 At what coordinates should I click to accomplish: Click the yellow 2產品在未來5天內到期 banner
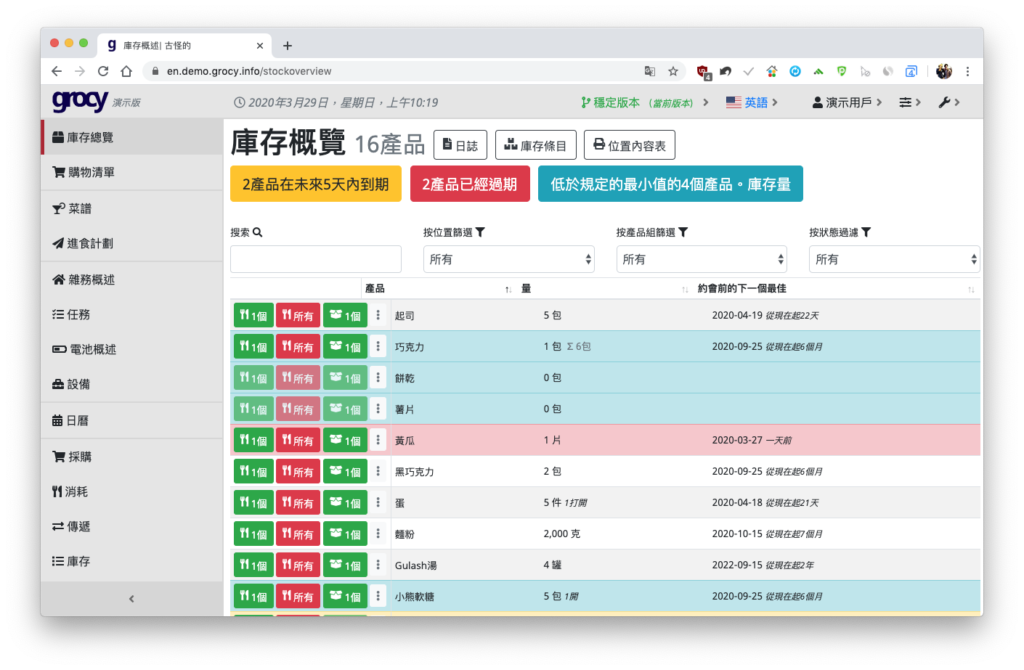(x=315, y=184)
